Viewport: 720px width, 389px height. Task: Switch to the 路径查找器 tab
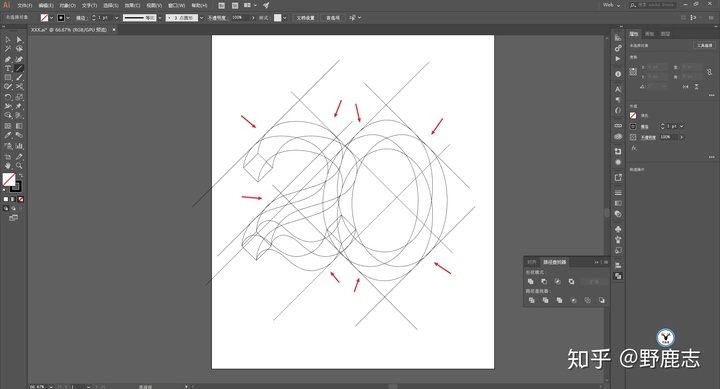pos(554,262)
